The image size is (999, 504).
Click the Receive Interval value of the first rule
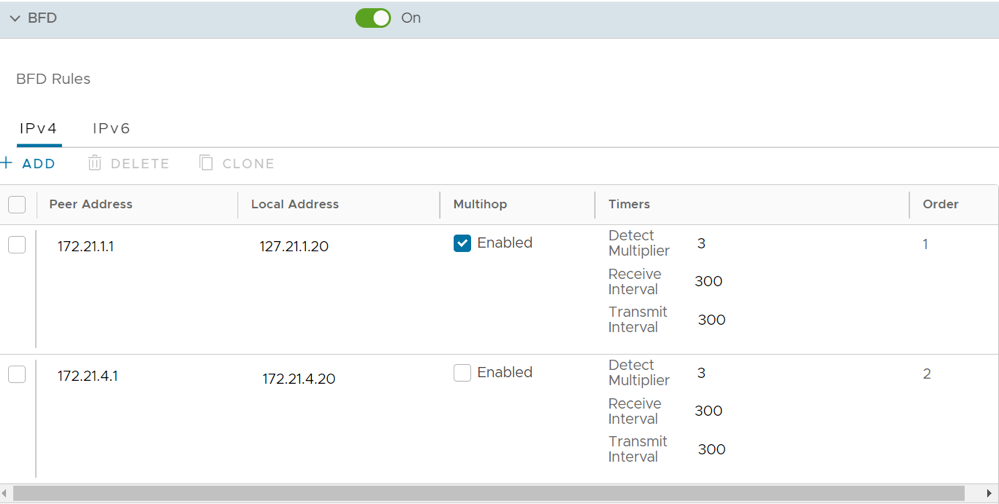708,282
